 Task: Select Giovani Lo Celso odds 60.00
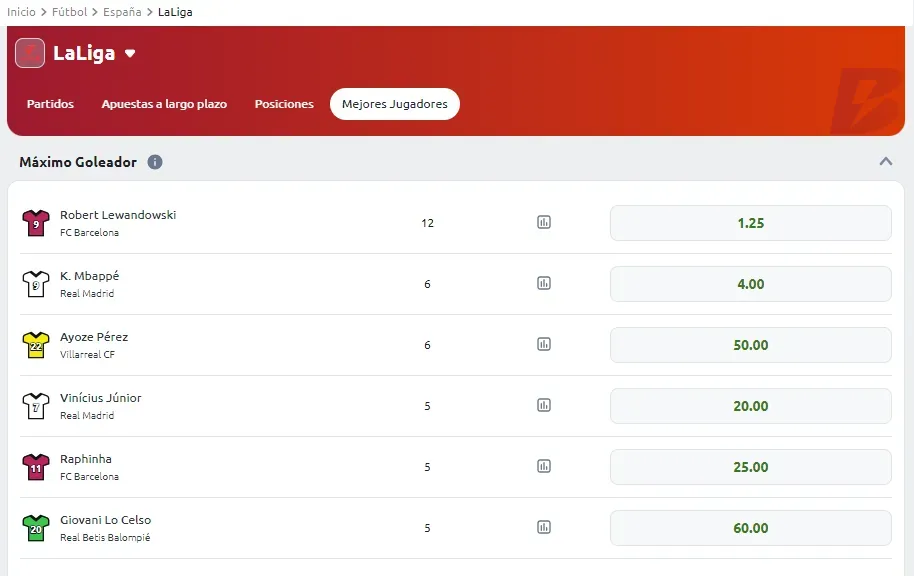tap(751, 528)
